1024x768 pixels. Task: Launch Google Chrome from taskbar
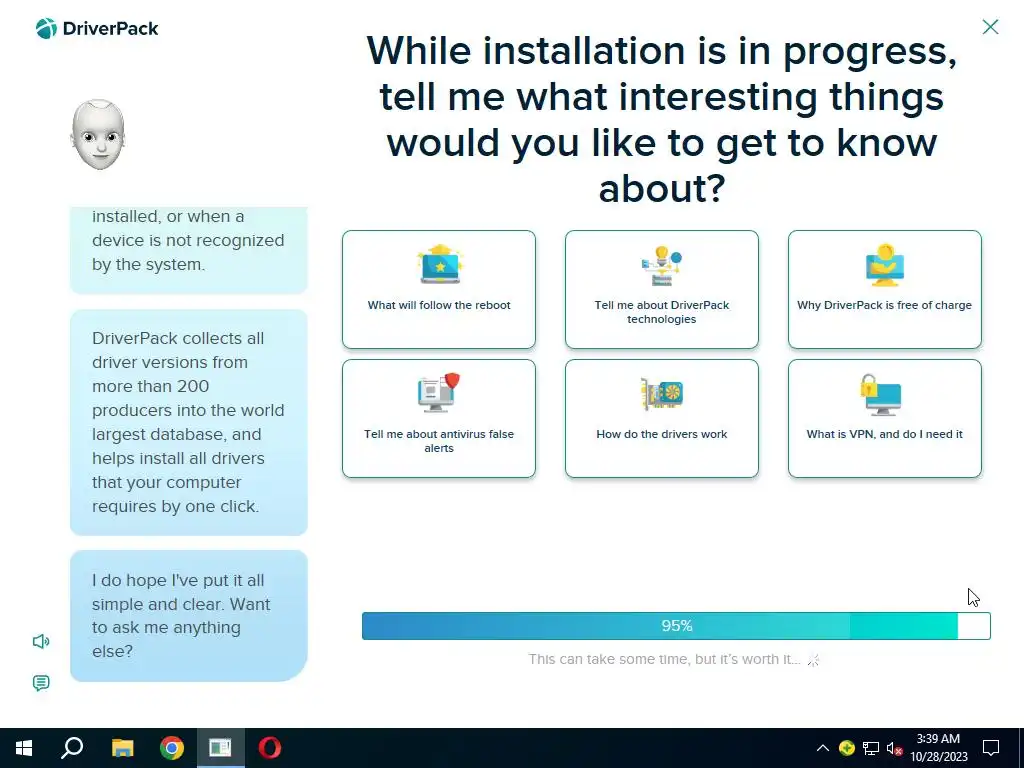coord(172,748)
